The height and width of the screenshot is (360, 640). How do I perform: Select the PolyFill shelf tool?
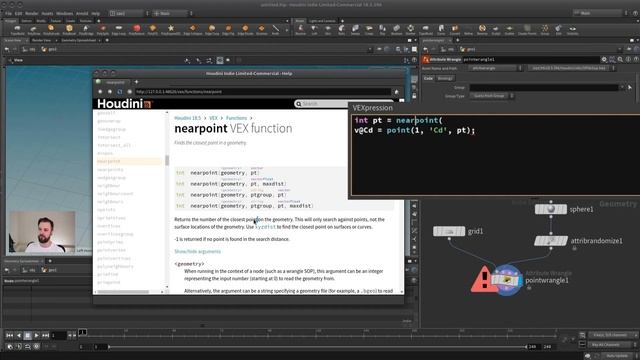[153, 29]
